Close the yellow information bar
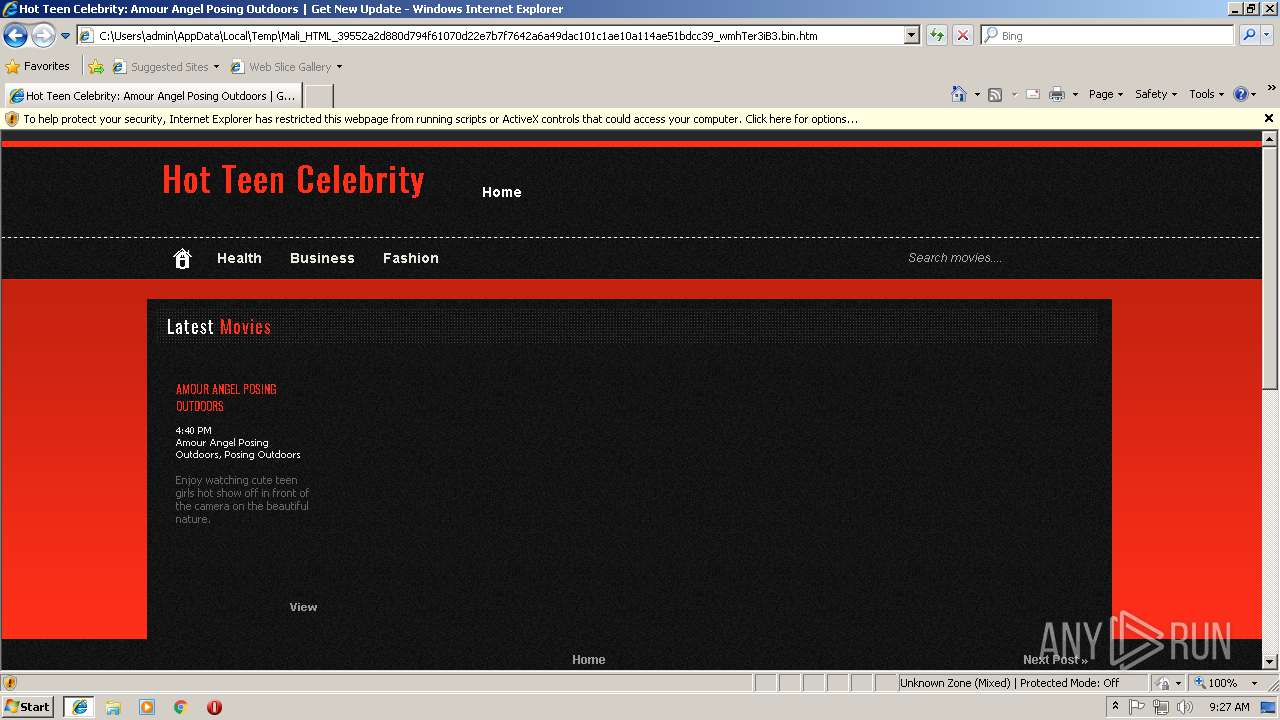Image resolution: width=1280 pixels, height=720 pixels. (1269, 118)
